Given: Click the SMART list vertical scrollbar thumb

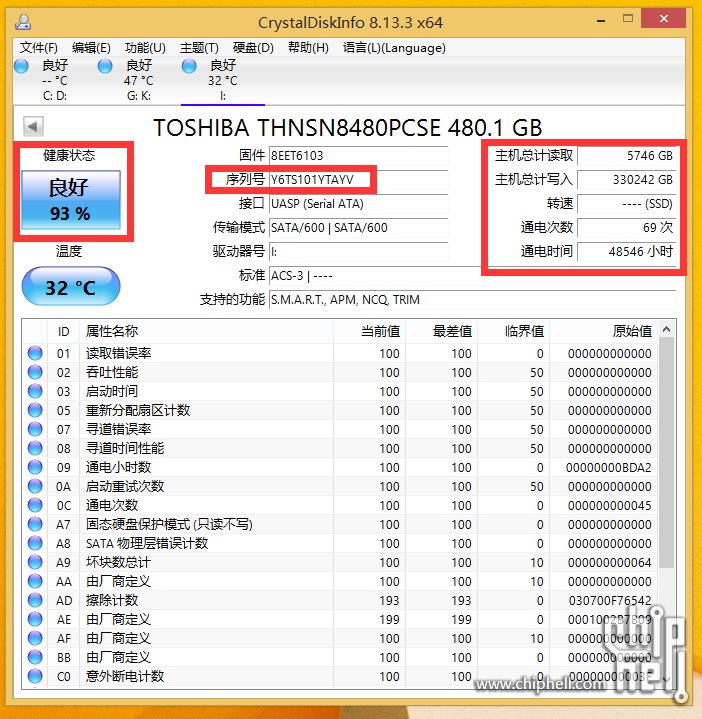Looking at the screenshot, I should point(667,452).
